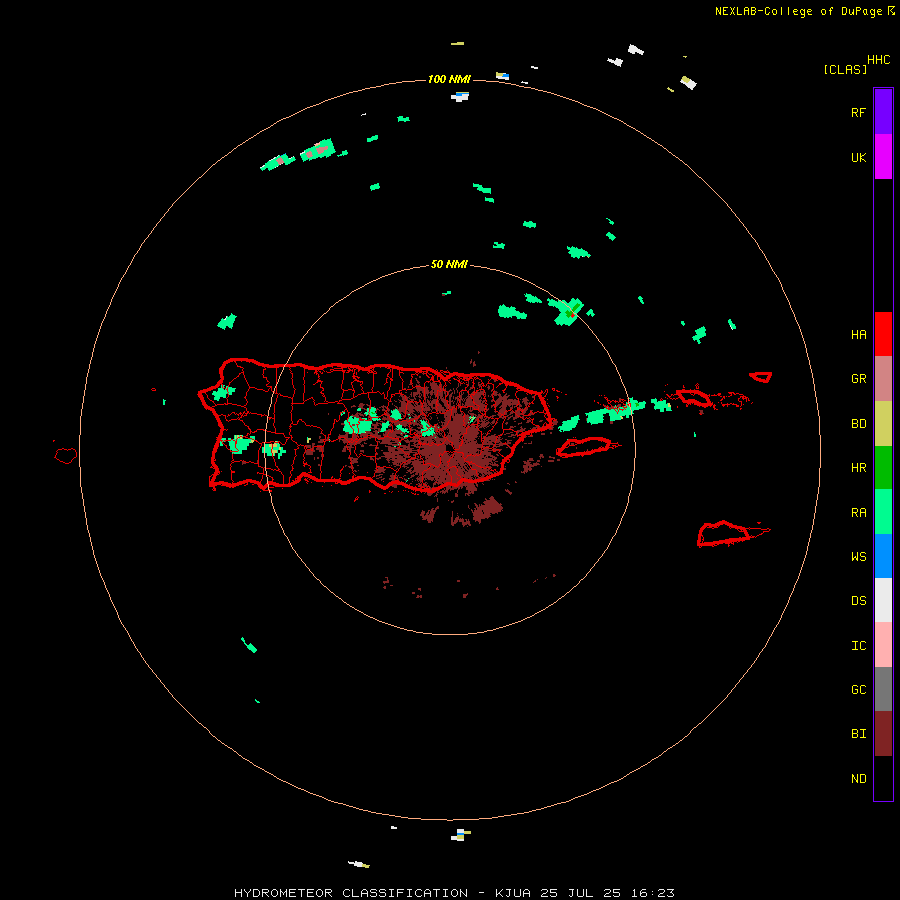The width and height of the screenshot is (900, 900).
Task: Click the '25 JUL 25' date in caption
Action: point(579,893)
